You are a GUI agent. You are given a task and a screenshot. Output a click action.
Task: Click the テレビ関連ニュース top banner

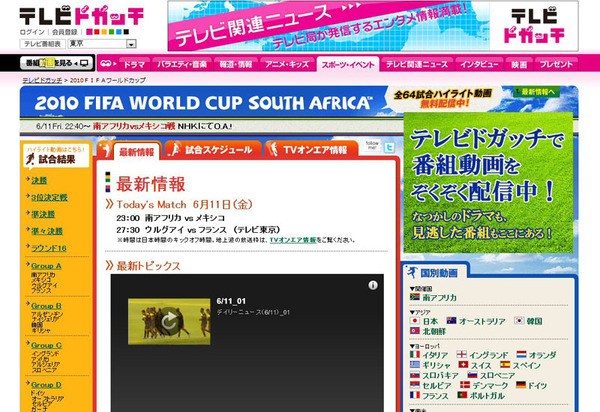pyautogui.click(x=373, y=26)
